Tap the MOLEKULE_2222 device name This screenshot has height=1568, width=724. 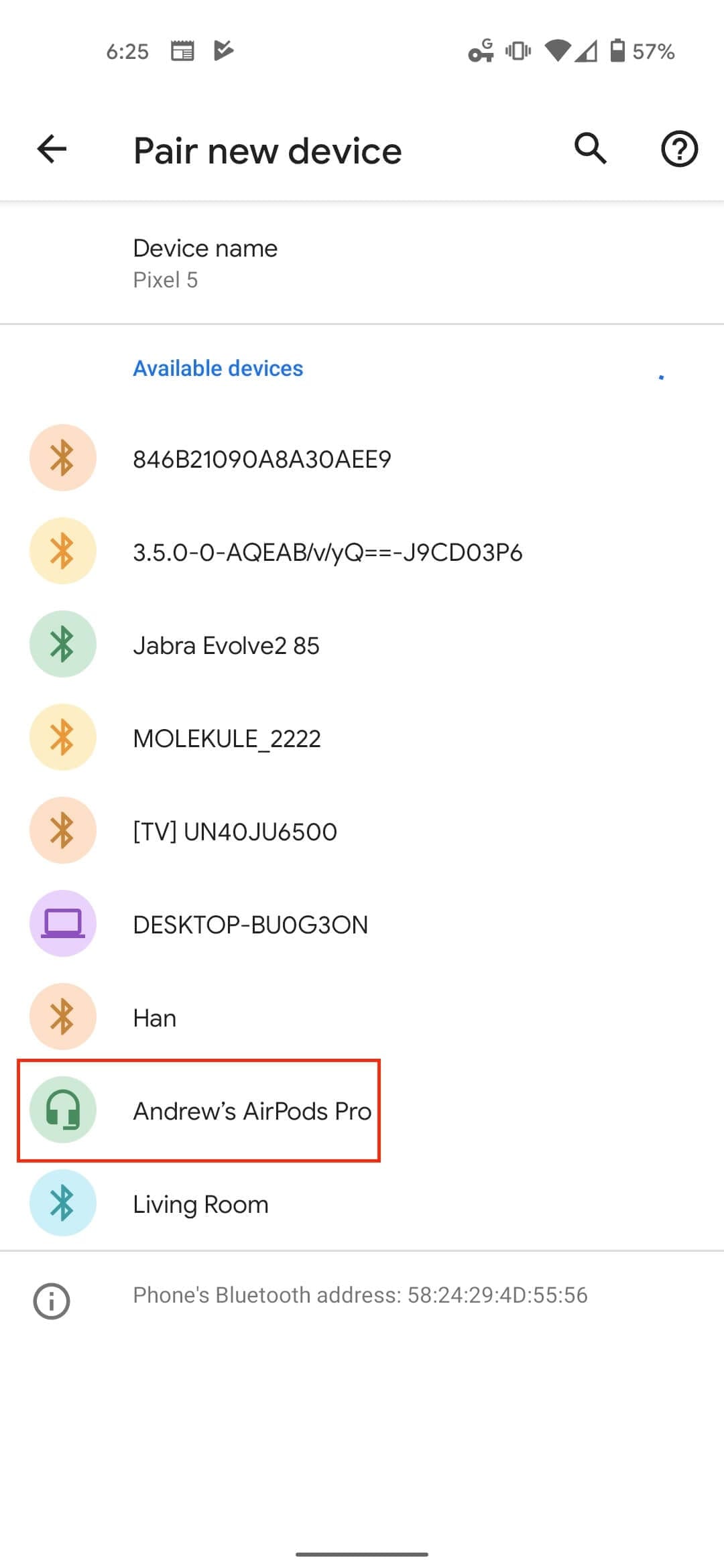(227, 738)
